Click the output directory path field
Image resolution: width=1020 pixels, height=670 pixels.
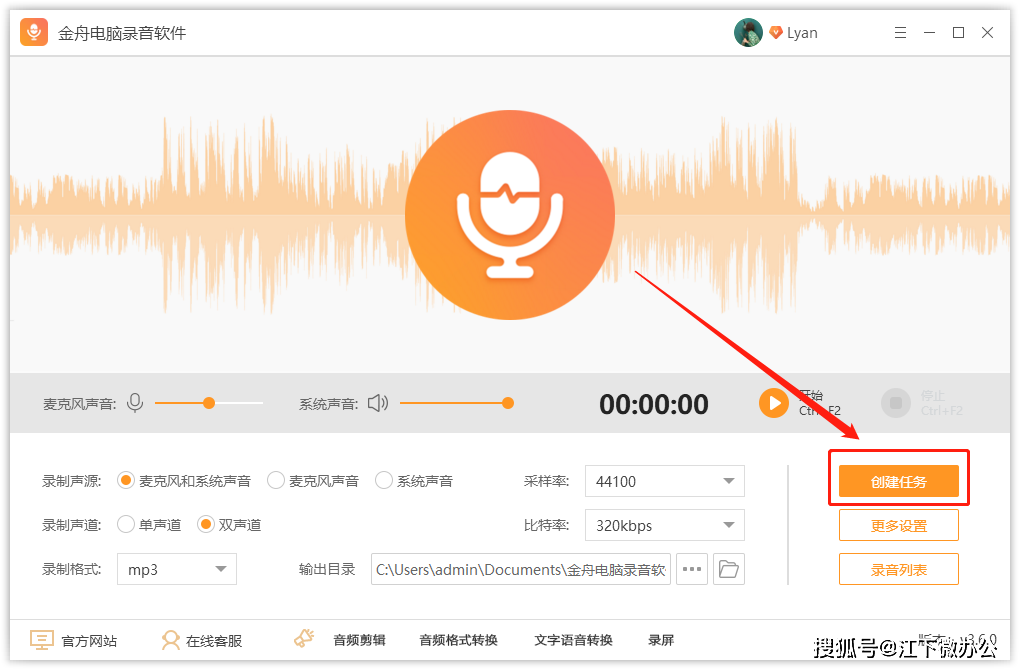pyautogui.click(x=520, y=569)
